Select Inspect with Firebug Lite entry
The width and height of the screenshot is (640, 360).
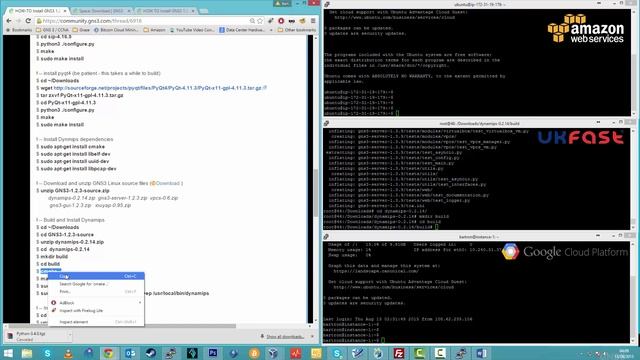[x=96, y=311]
